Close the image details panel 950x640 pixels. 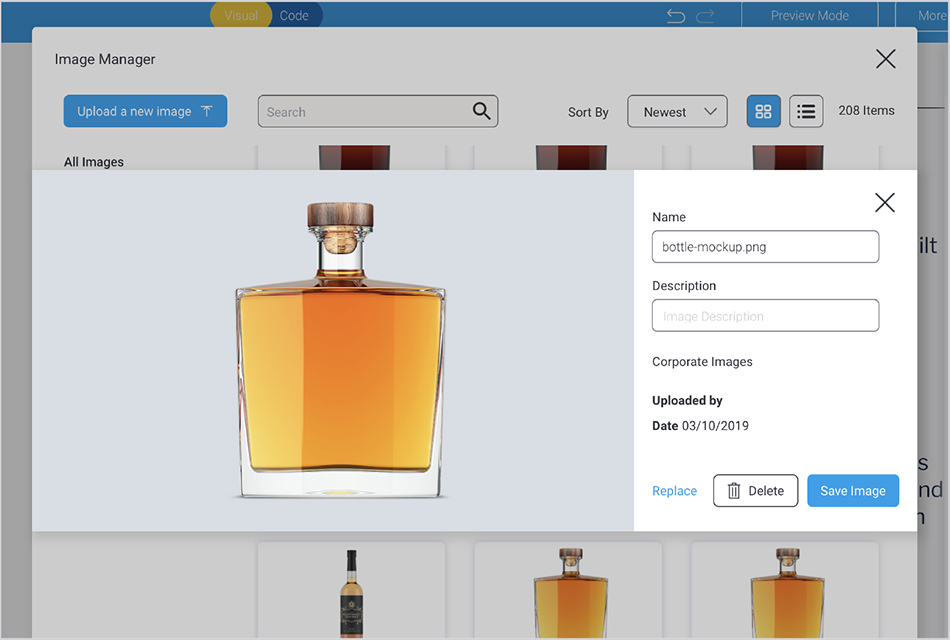pyautogui.click(x=884, y=203)
